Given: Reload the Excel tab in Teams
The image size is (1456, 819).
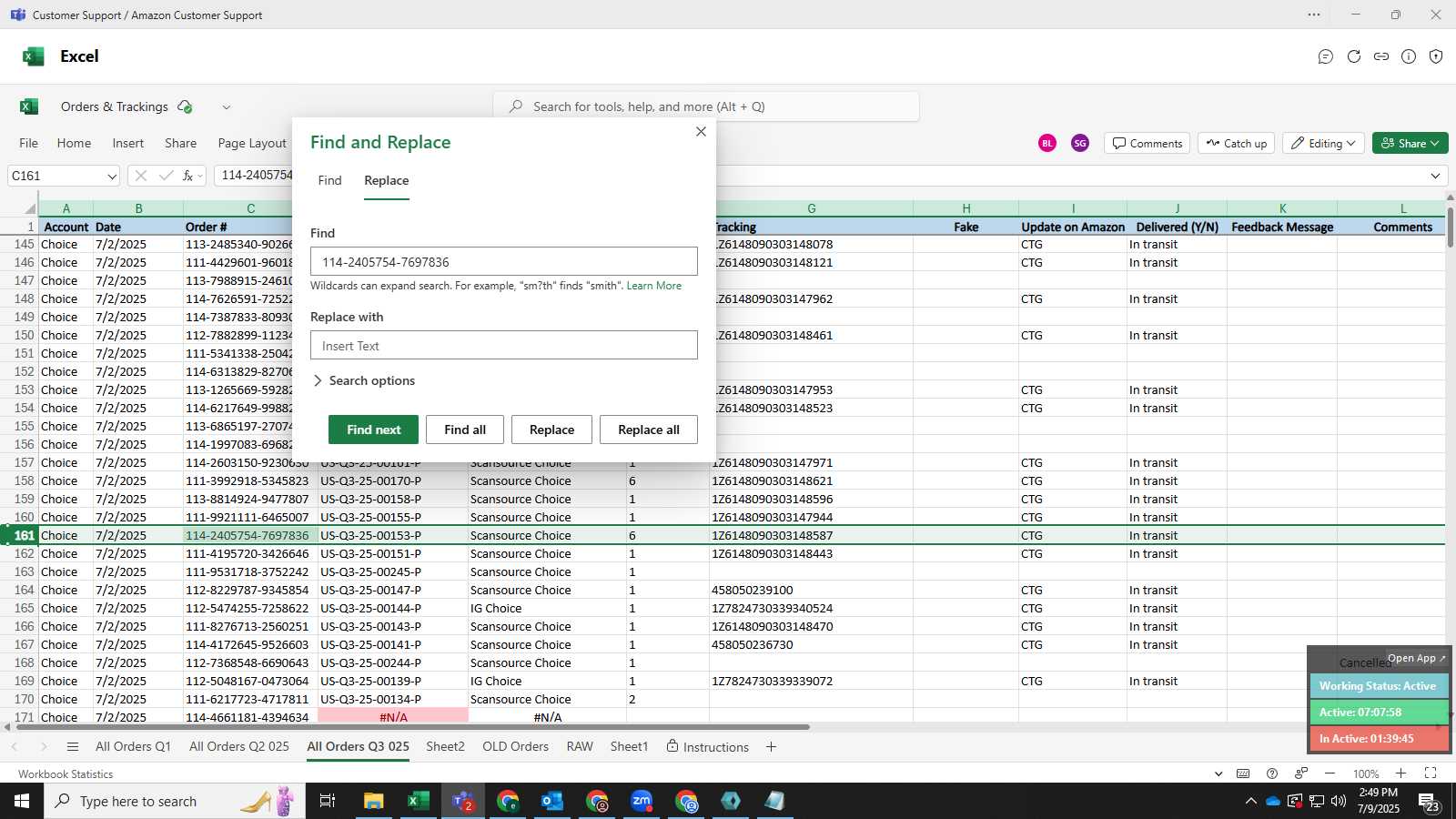Looking at the screenshot, I should [x=1354, y=56].
